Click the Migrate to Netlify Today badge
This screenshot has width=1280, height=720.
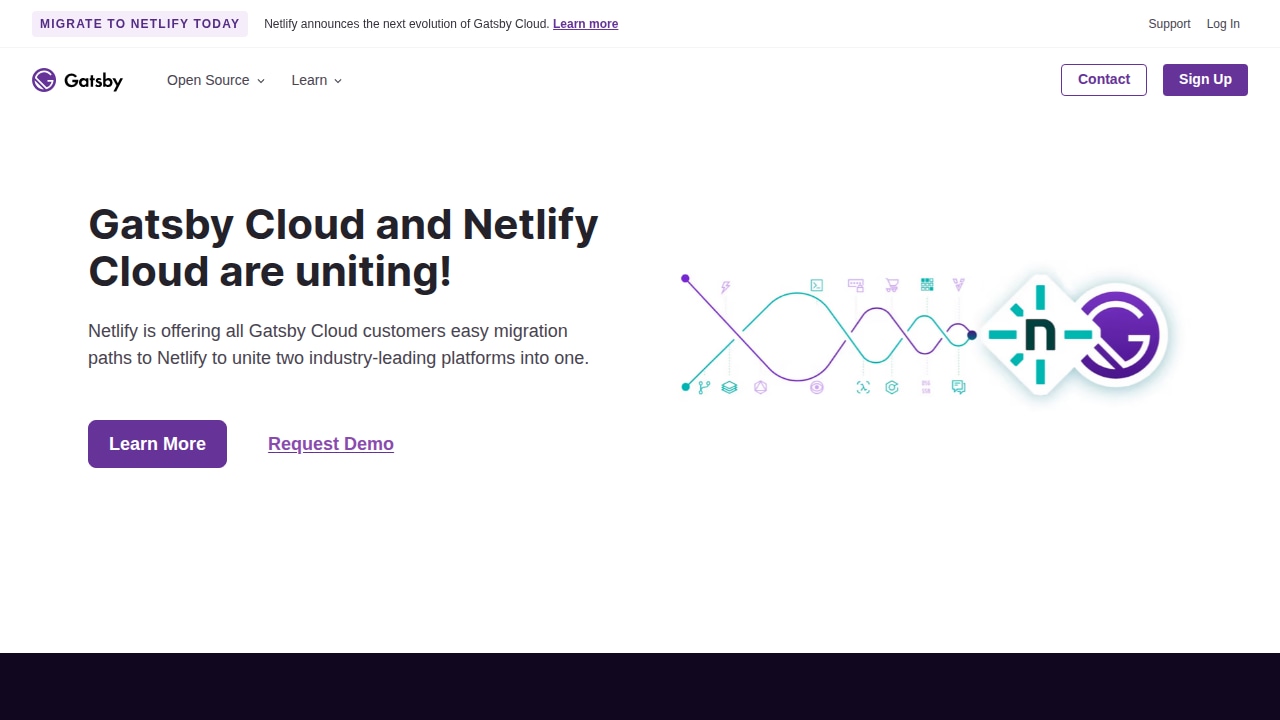point(140,24)
